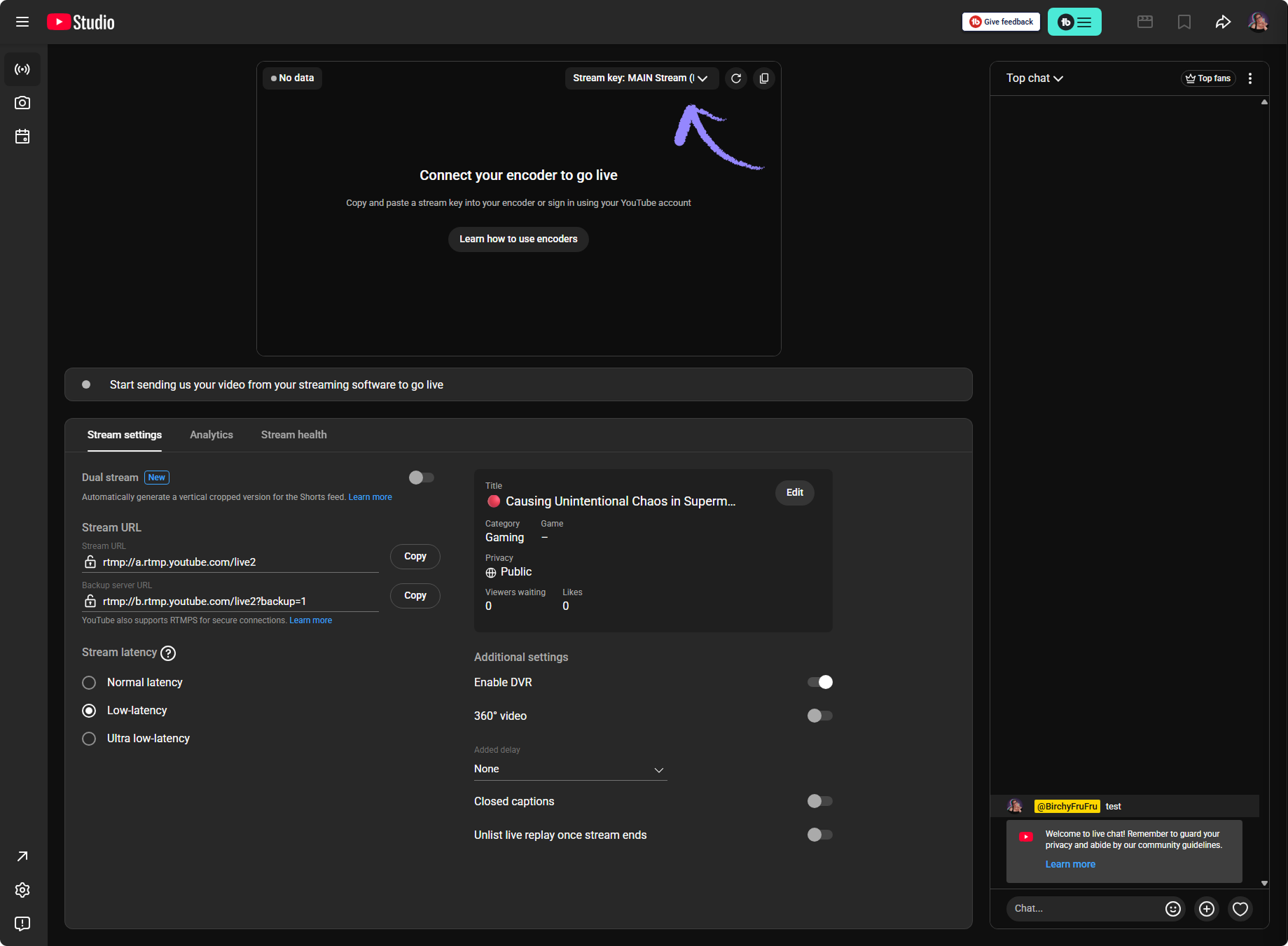Viewport: 1288px width, 946px height.
Task: Open the Manage scheduled streams calendar icon
Action: 22,137
